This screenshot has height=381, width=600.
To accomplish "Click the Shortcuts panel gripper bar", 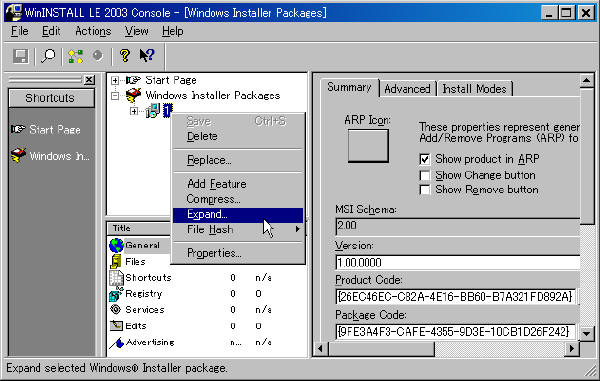I will click(45, 80).
